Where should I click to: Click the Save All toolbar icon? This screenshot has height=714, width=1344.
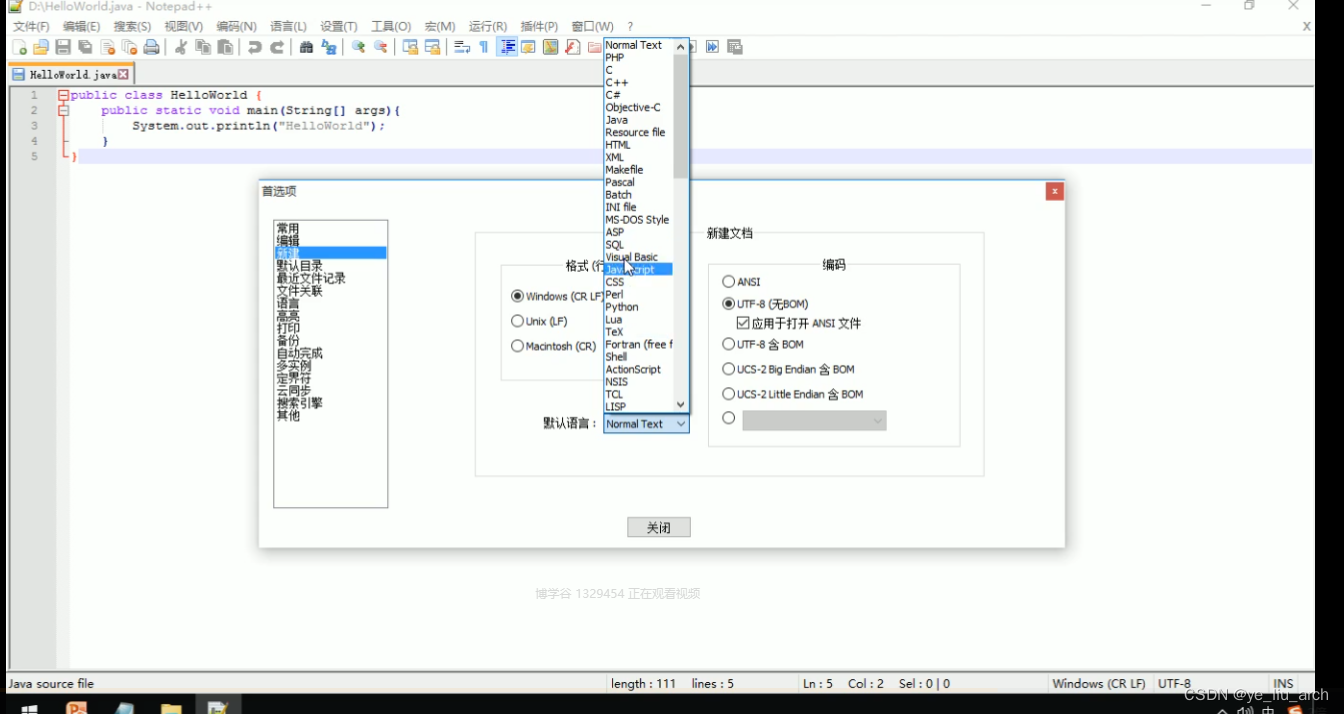pyautogui.click(x=85, y=47)
